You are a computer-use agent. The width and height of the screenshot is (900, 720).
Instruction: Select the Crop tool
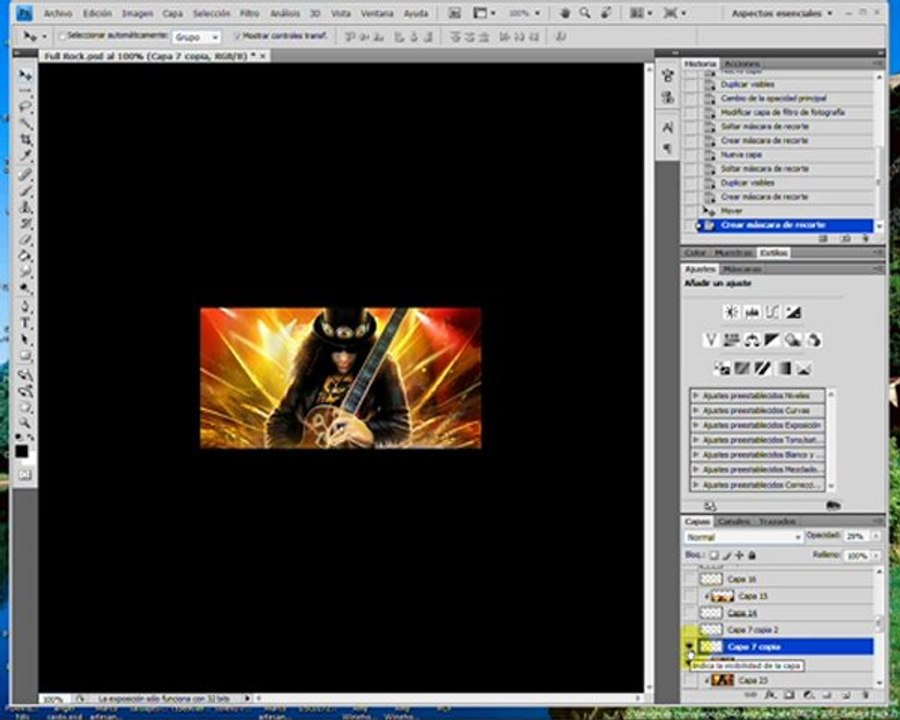25,140
